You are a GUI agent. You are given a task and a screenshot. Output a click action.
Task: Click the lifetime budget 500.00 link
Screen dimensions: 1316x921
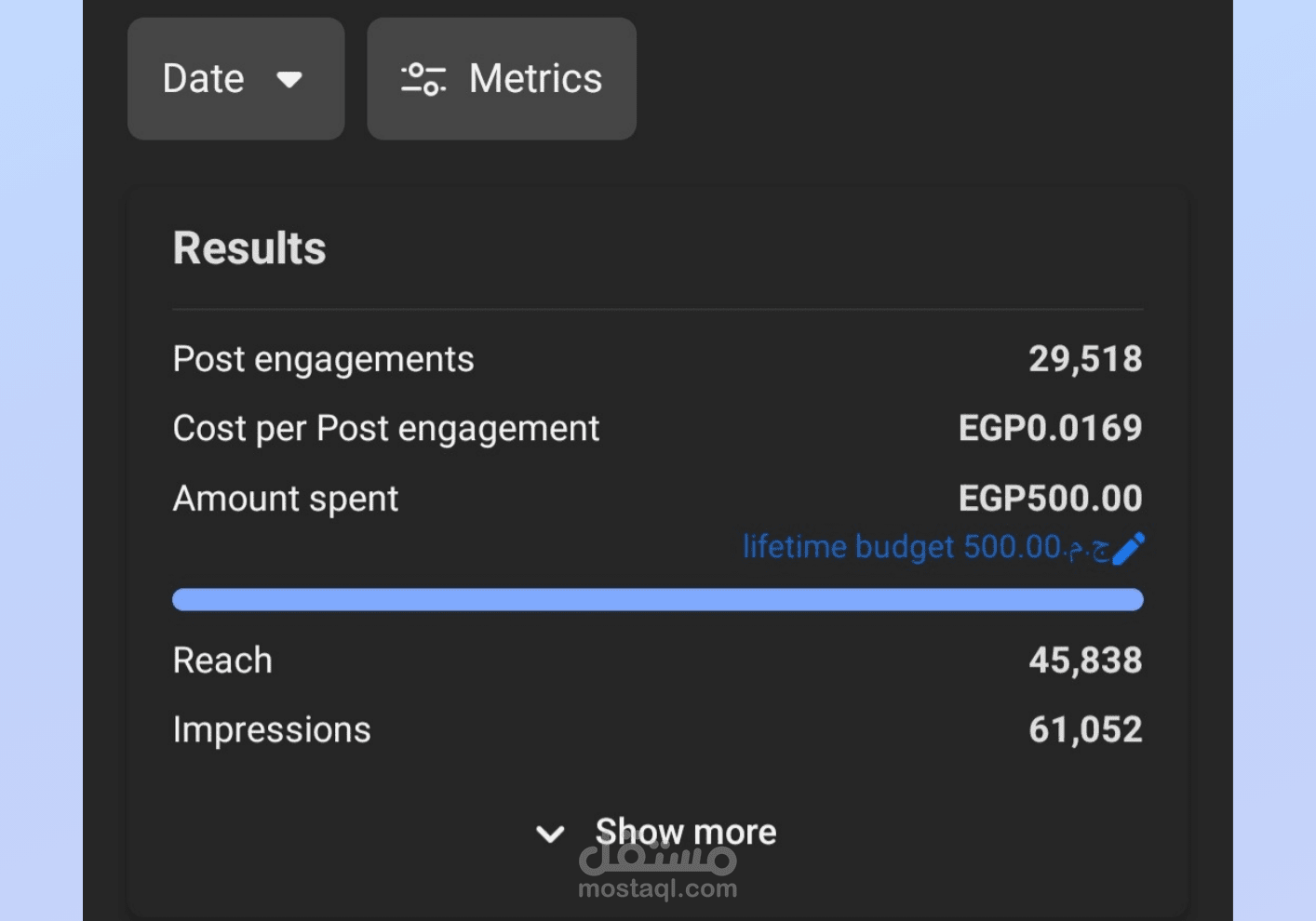pyautogui.click(x=925, y=547)
